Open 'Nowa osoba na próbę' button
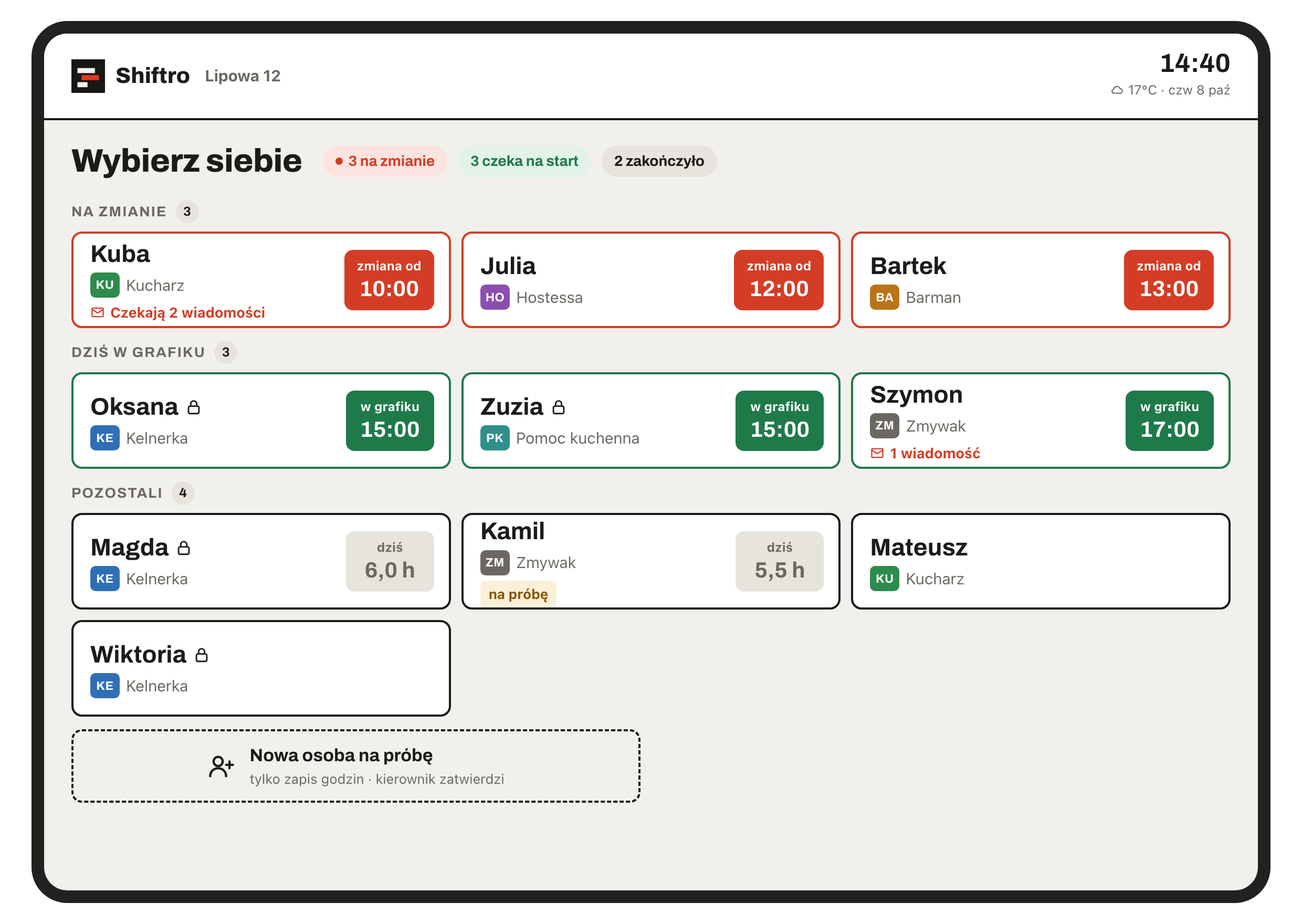This screenshot has width=1302, height=924. pos(355,766)
